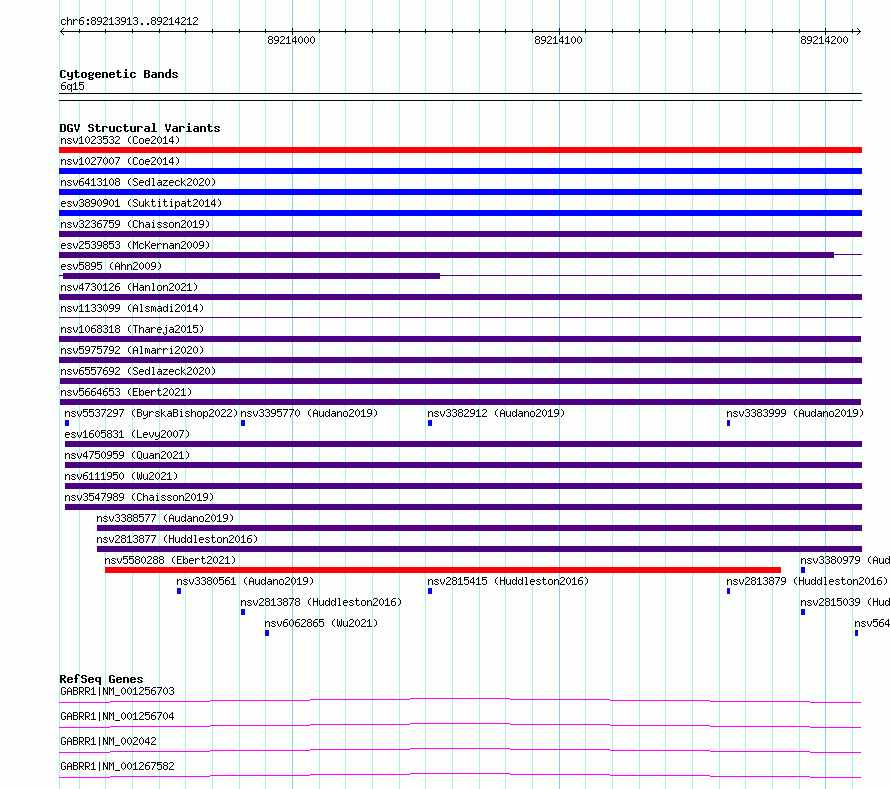Open variant nsv4730126 (Hanlon2021) label
Viewport: 890px width, 789px height.
(129, 287)
